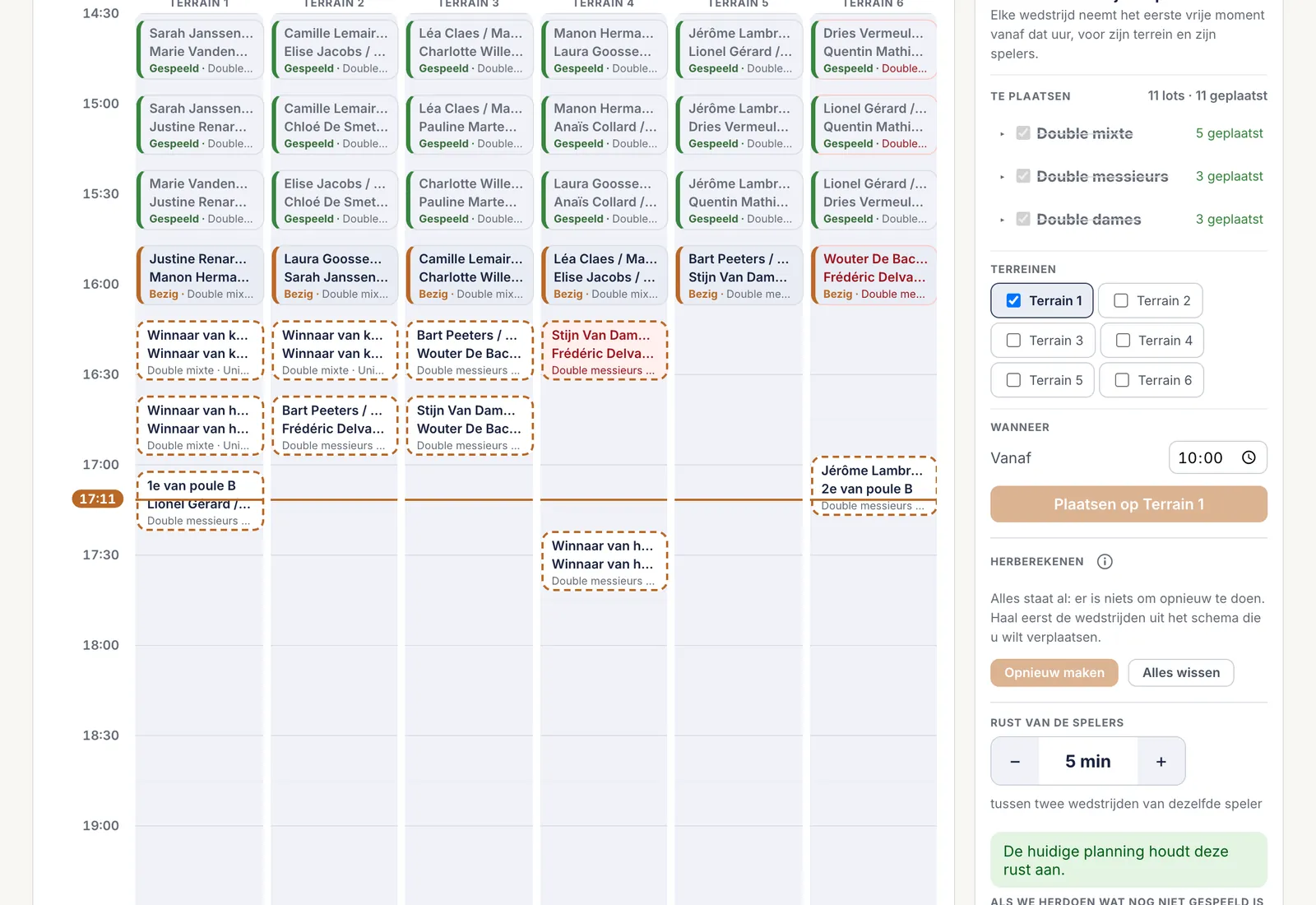Open the 14:30 Dries Vermeulen match on Terrain 6
1316x905 pixels.
(873, 50)
